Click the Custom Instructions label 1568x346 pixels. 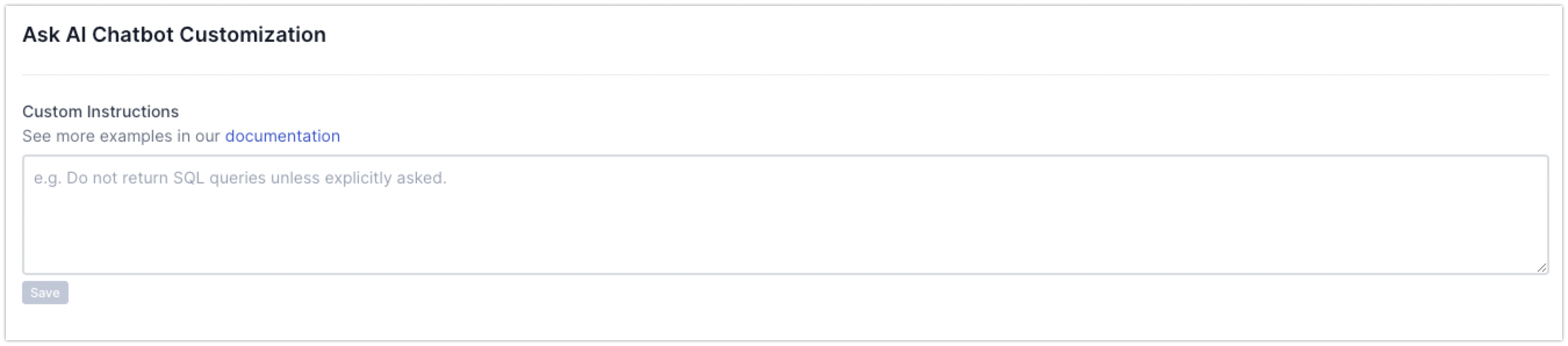pos(100,112)
